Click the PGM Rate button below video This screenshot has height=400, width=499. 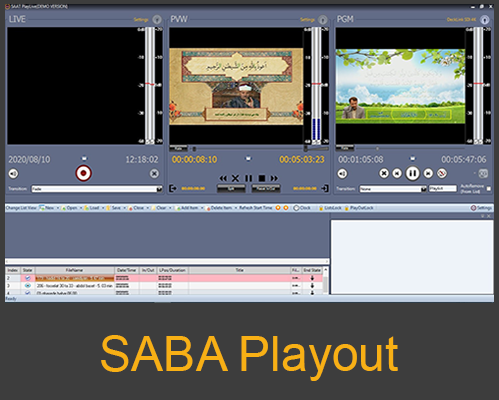click(x=345, y=148)
